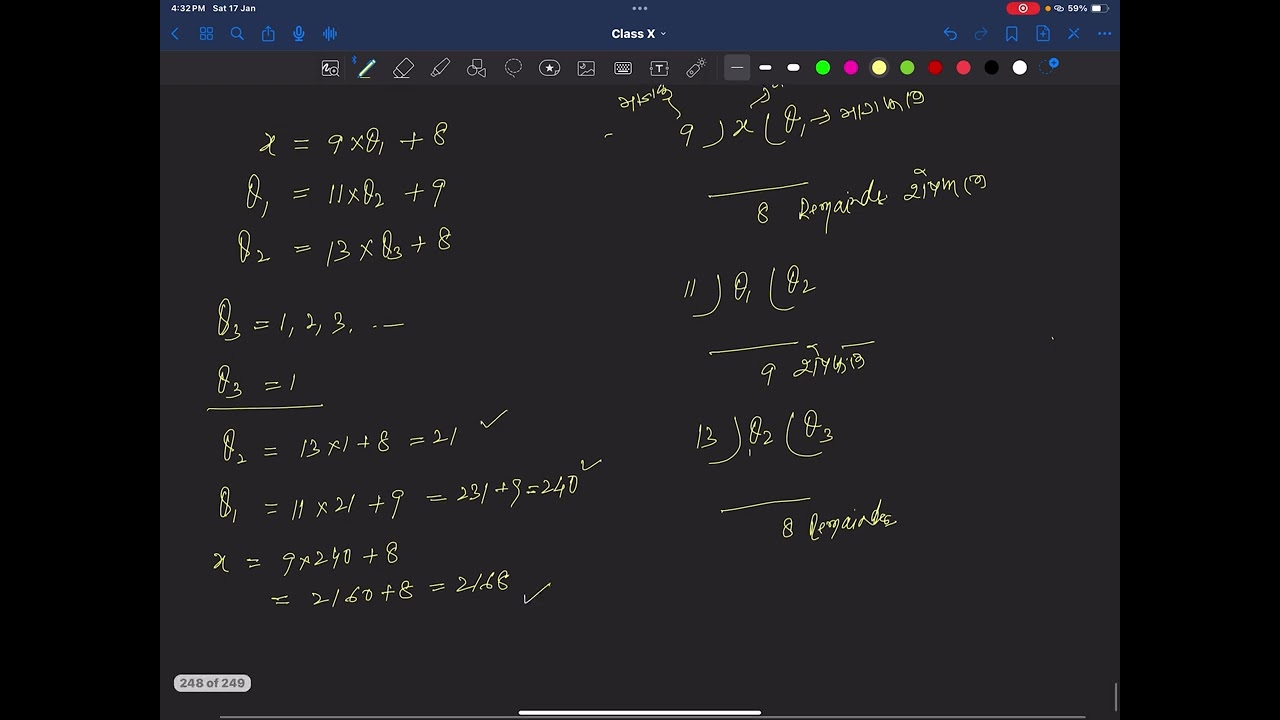Select the Eraser tool
Viewport: 1280px width, 720px height.
point(403,68)
